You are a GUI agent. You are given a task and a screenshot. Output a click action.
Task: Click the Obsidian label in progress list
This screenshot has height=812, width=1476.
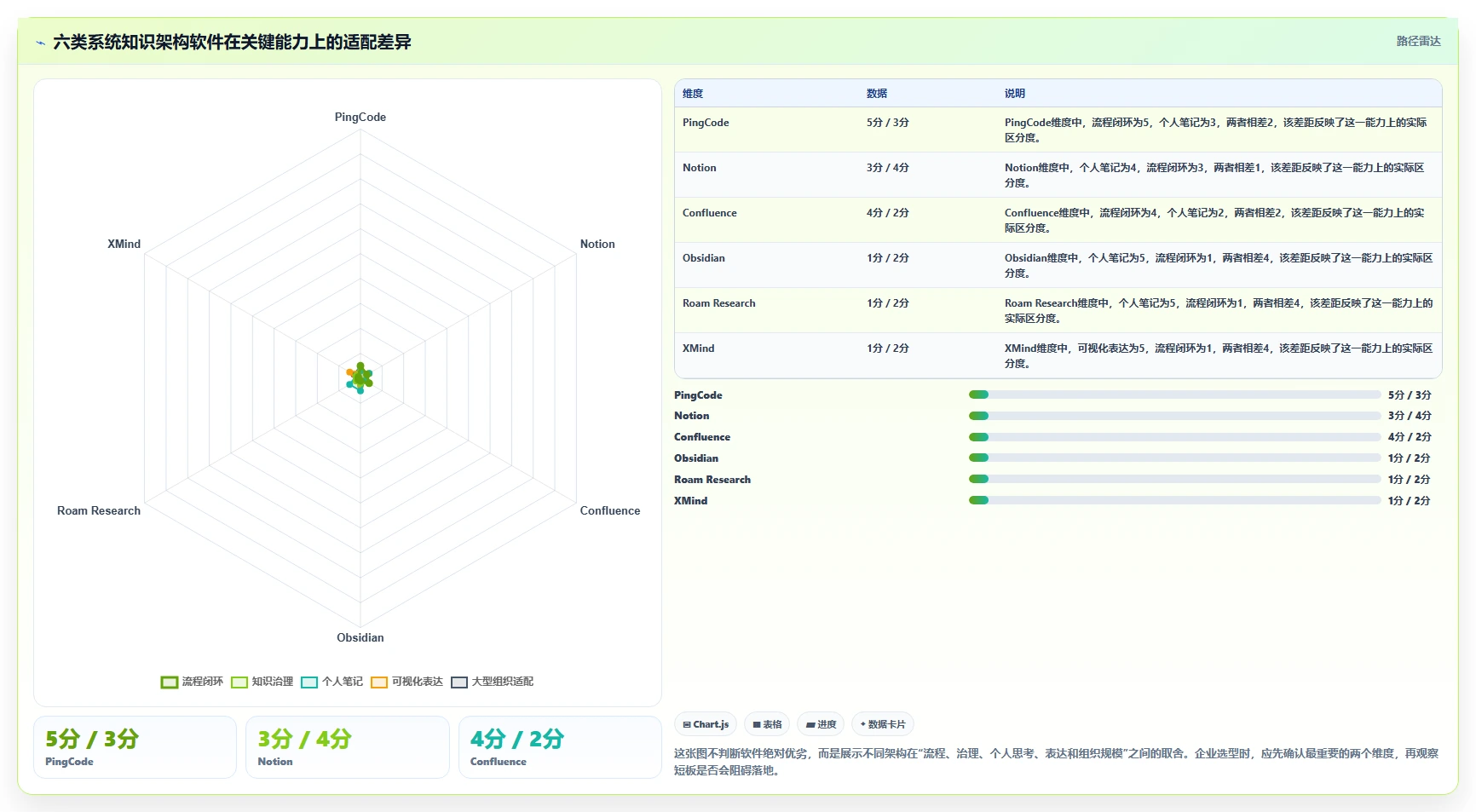696,458
